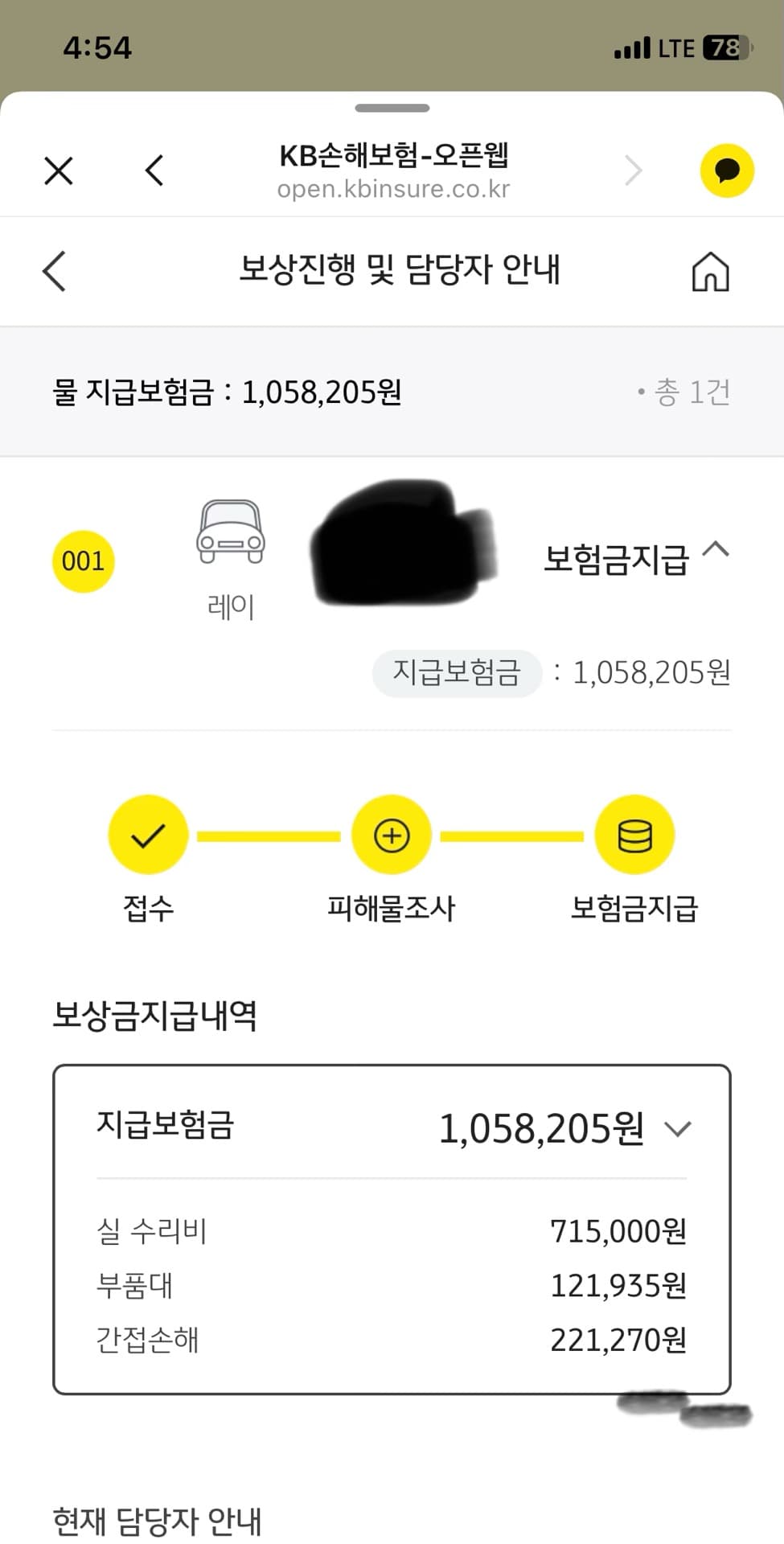Viewport: 784px width, 1544px height.
Task: Tap the 지급보험금 gray pill label
Action: [x=457, y=673]
